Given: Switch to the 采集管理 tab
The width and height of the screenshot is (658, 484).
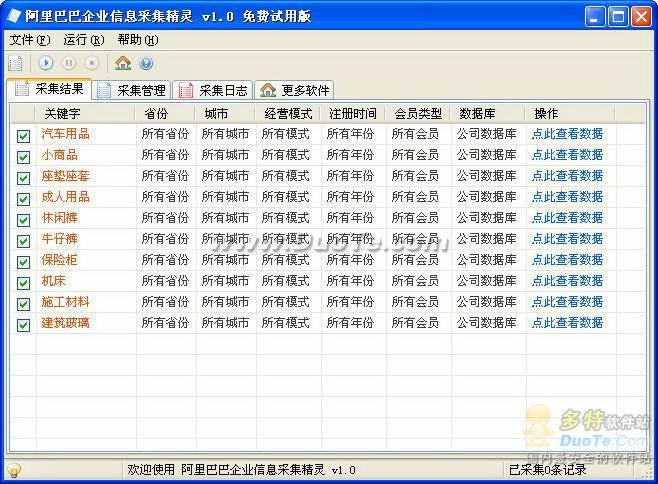Looking at the screenshot, I should (132, 90).
